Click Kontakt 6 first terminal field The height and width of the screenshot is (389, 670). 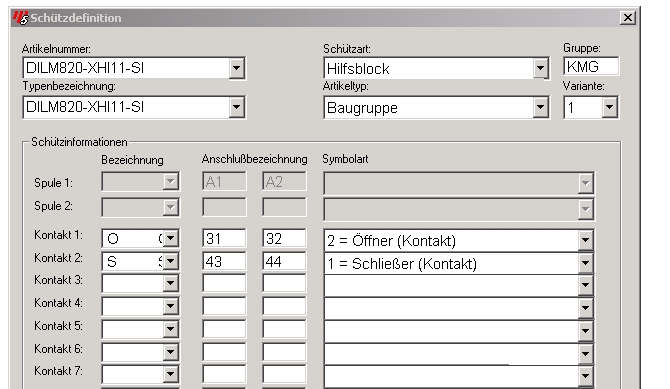pos(224,352)
